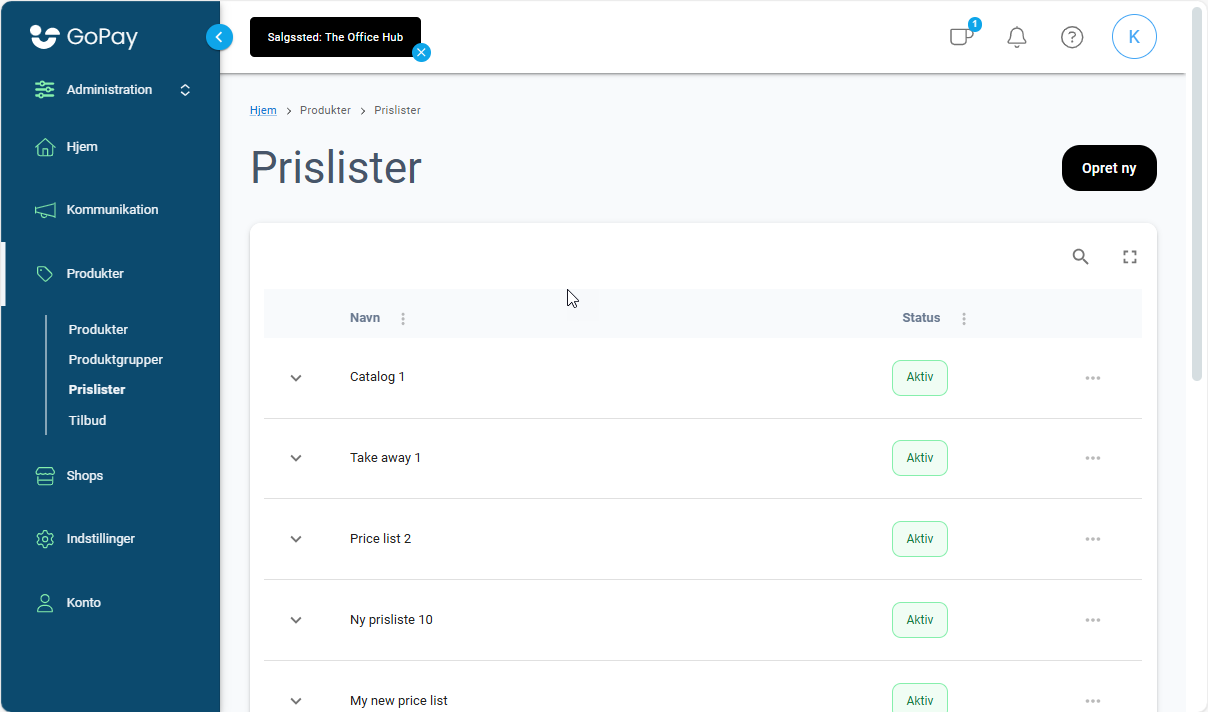Collapse the sidebar with the blue arrow
The height and width of the screenshot is (712, 1208).
219,37
